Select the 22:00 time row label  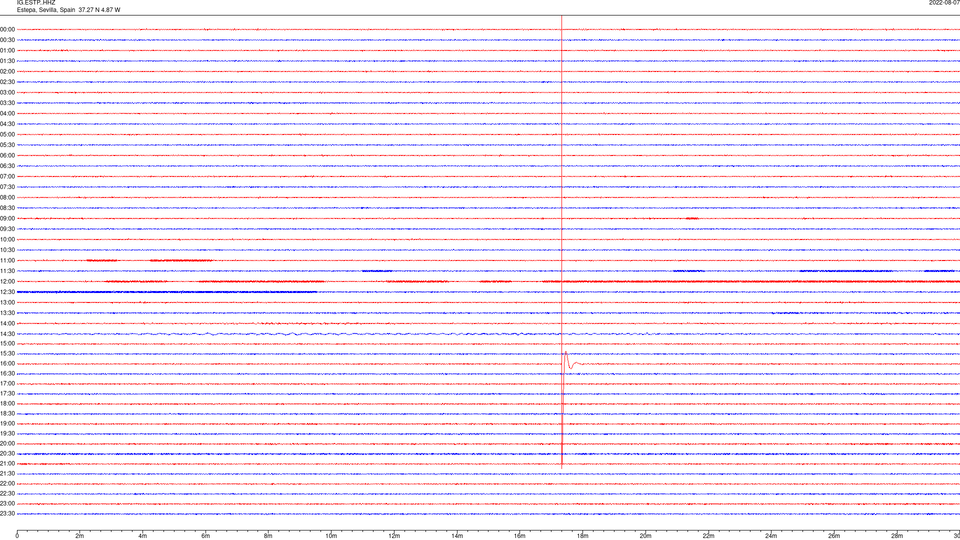coord(7,484)
